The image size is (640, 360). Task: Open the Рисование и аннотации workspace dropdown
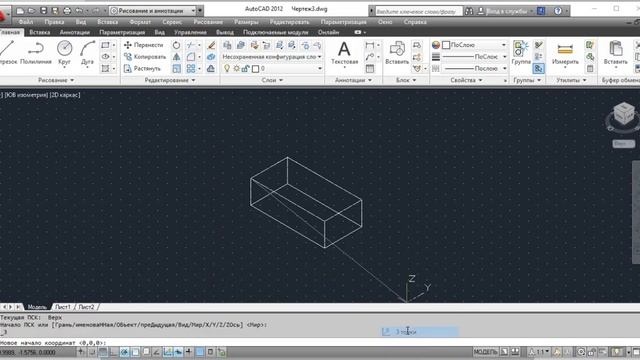pyautogui.click(x=153, y=11)
